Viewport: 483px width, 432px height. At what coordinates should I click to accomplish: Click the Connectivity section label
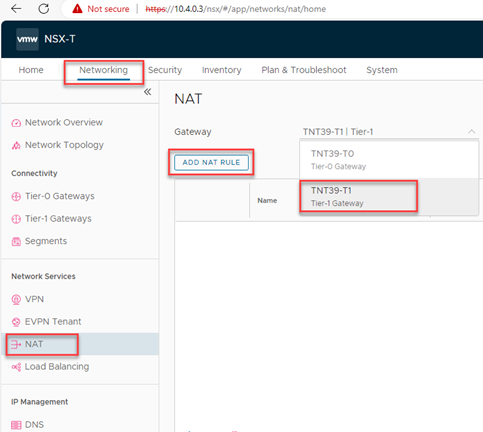(34, 173)
